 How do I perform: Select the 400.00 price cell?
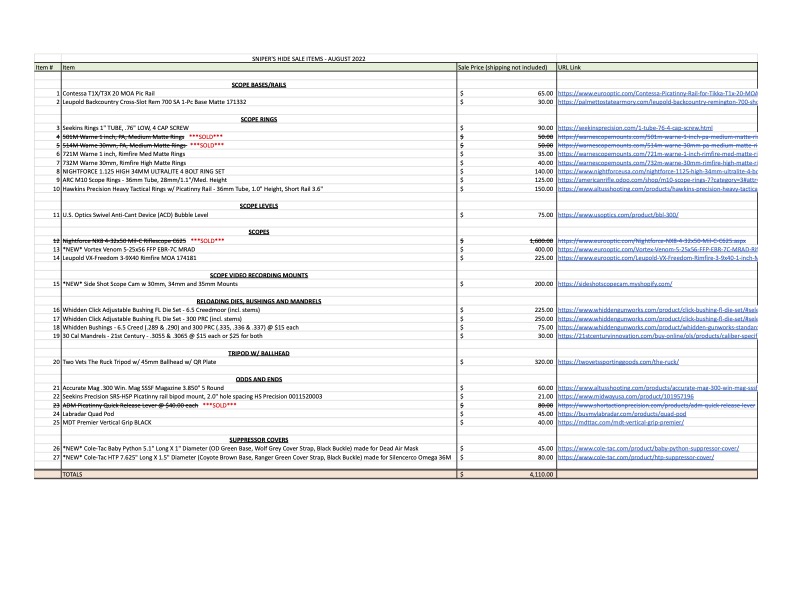507,249
